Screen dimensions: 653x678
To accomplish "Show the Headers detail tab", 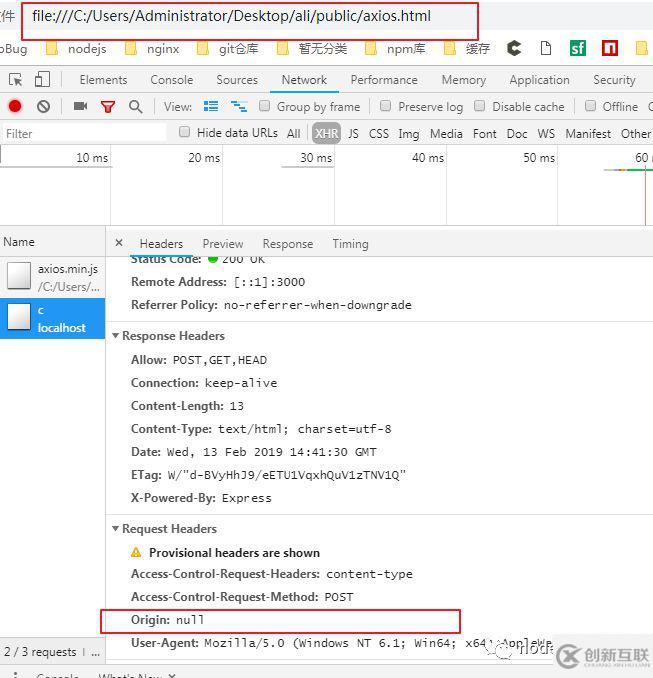I will [x=161, y=244].
